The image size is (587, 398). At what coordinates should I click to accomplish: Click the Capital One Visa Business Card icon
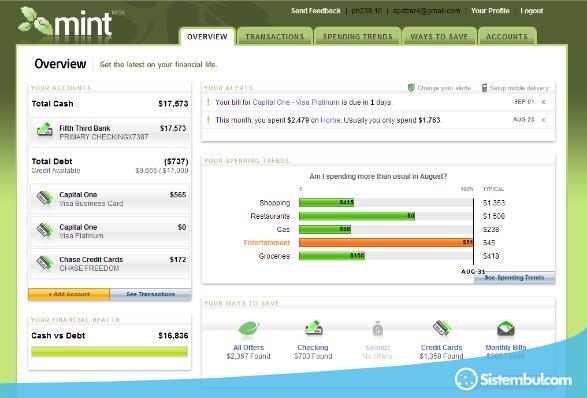45,198
